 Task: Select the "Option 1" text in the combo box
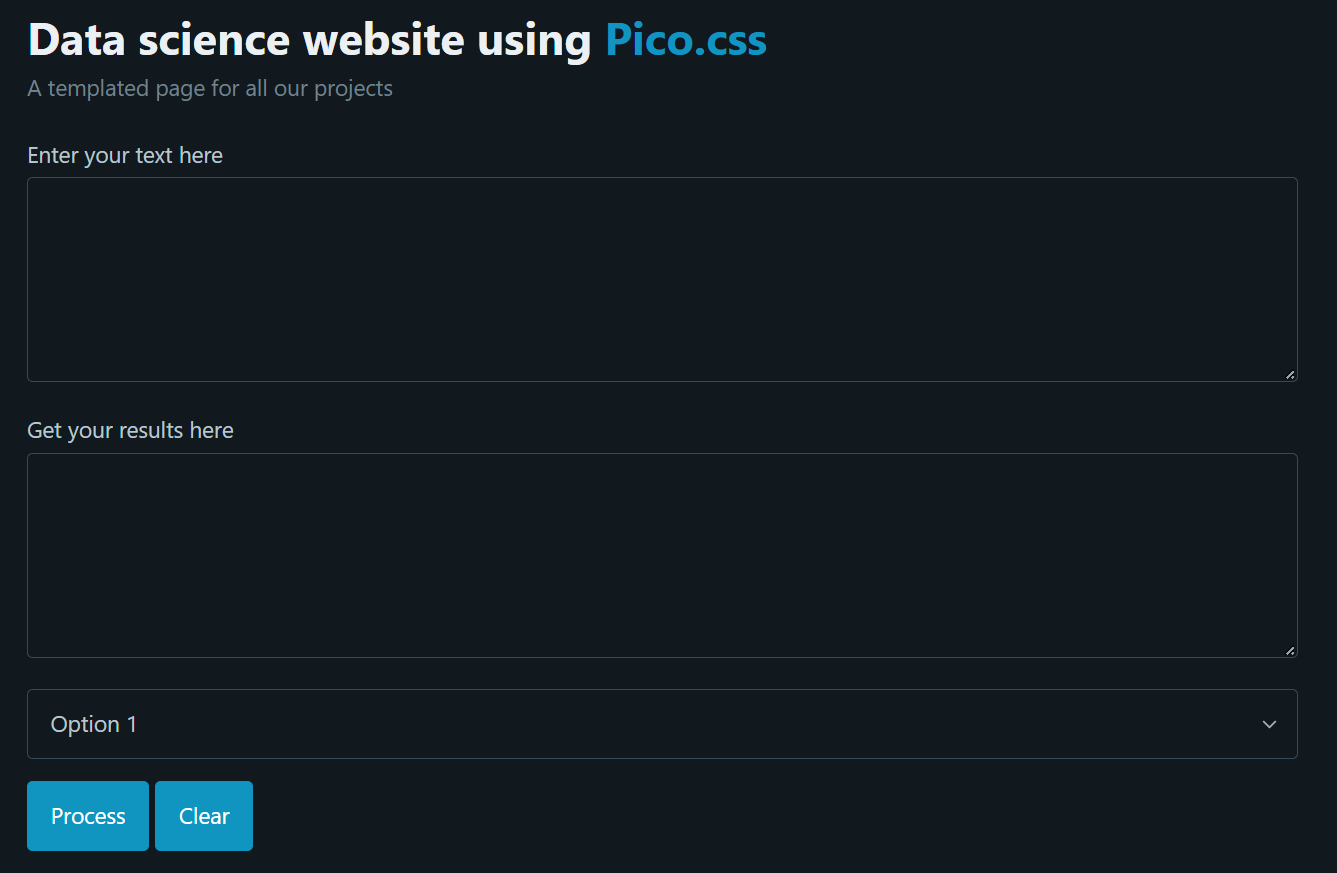[94, 724]
